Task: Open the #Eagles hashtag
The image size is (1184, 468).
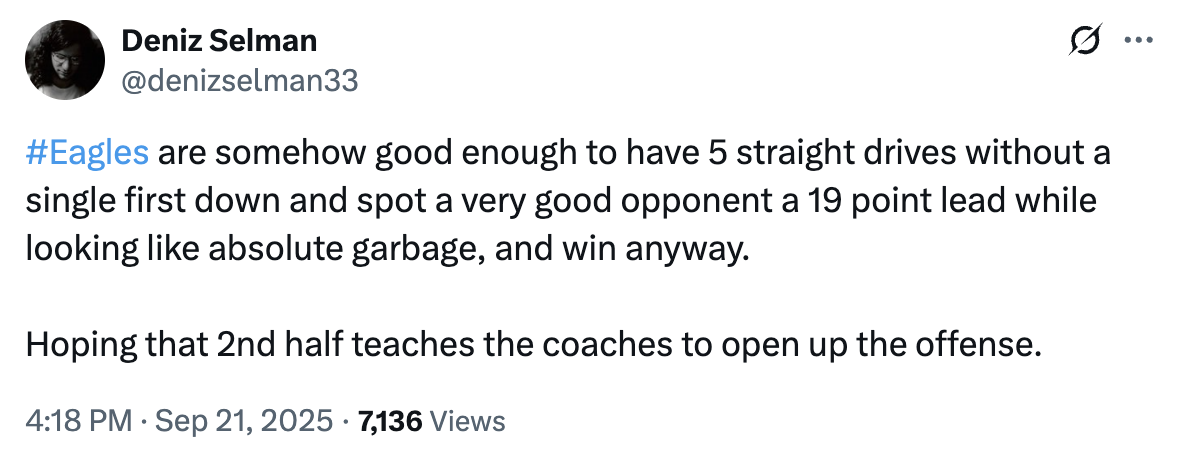Action: coord(88,154)
